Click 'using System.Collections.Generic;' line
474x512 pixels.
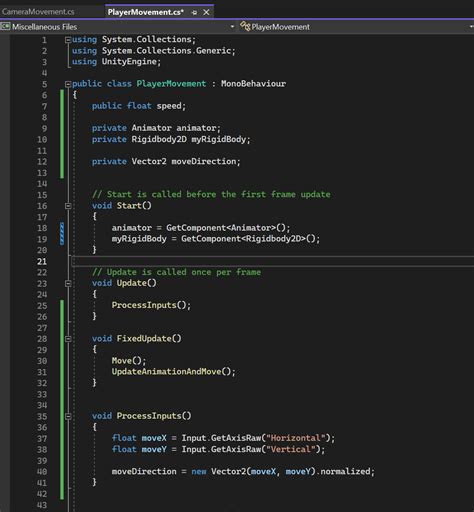154,51
